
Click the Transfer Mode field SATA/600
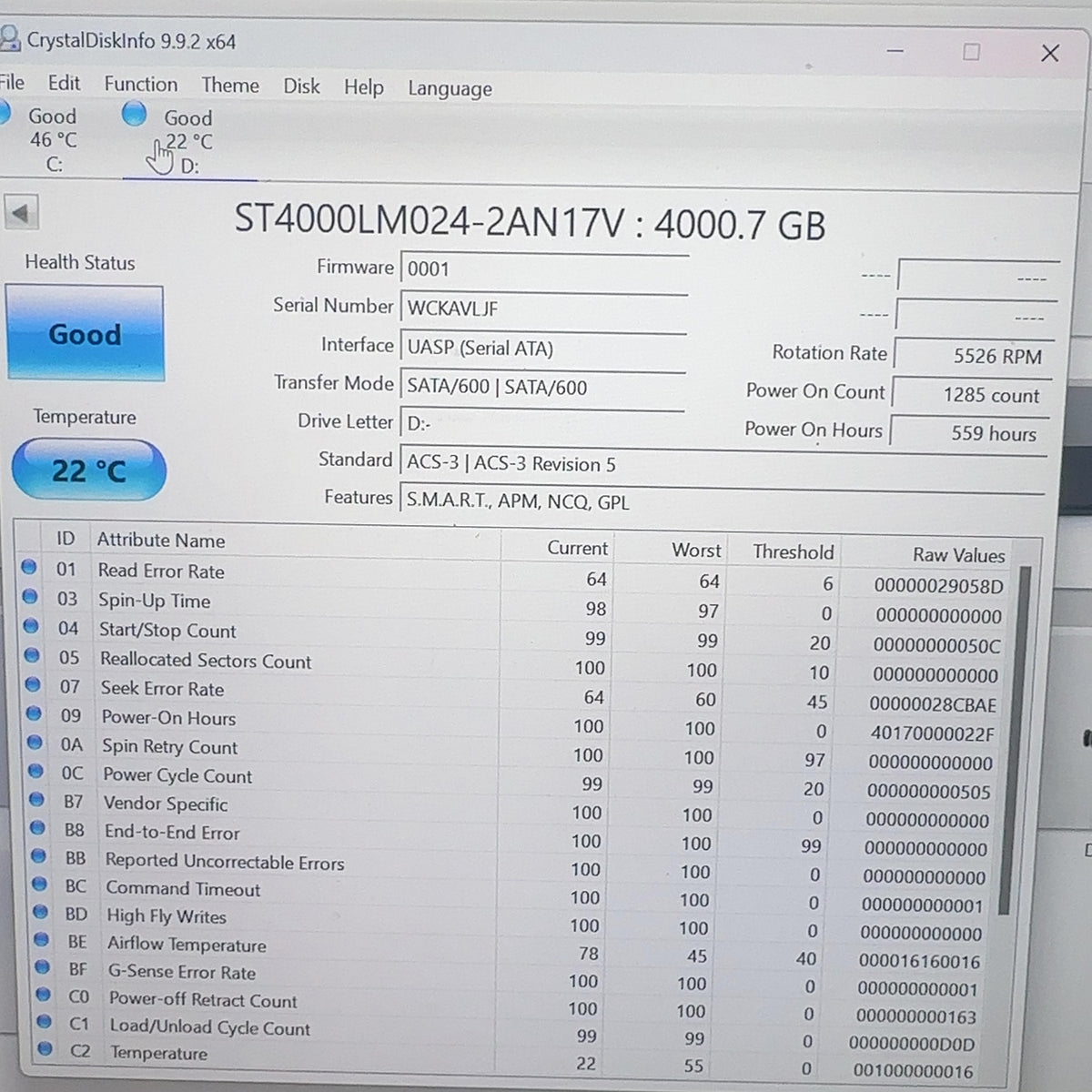(x=542, y=387)
